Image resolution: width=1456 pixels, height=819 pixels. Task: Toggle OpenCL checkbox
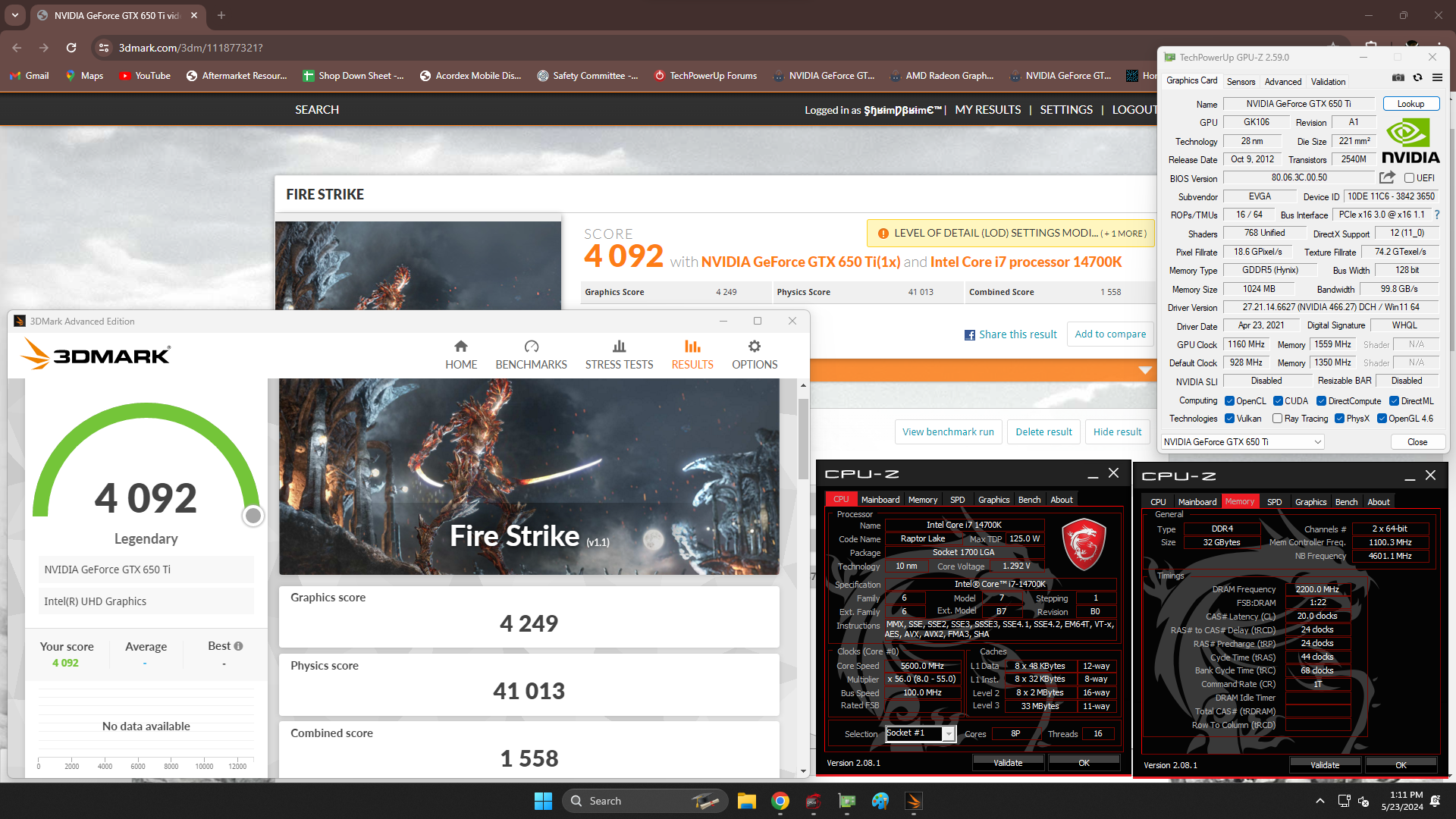1229,401
